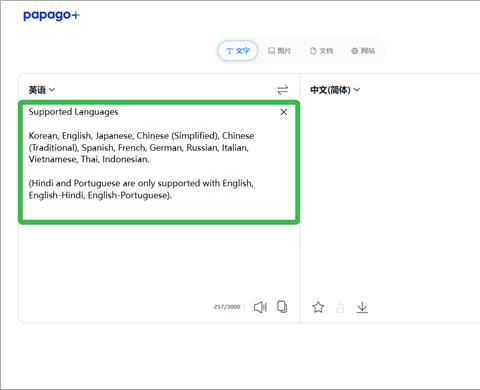Copy the source text
The height and width of the screenshot is (390, 480).
click(282, 307)
